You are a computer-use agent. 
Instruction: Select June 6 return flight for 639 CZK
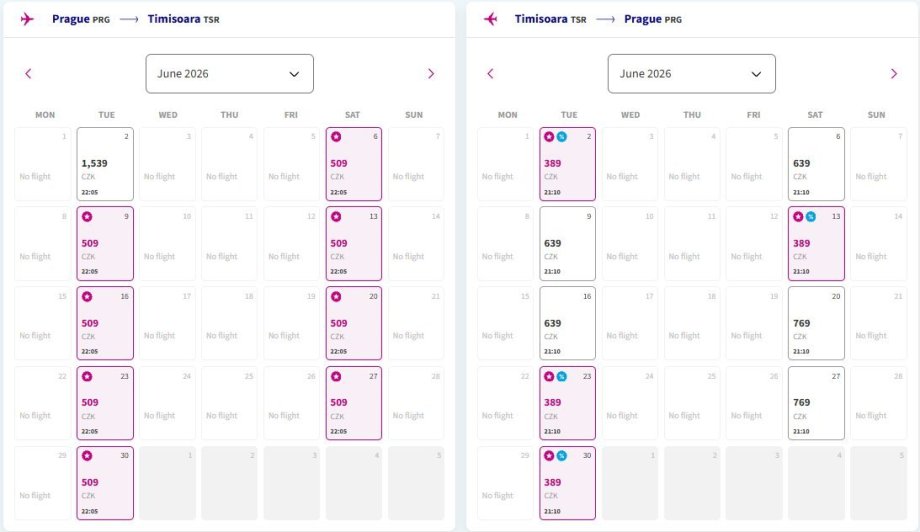pos(815,164)
